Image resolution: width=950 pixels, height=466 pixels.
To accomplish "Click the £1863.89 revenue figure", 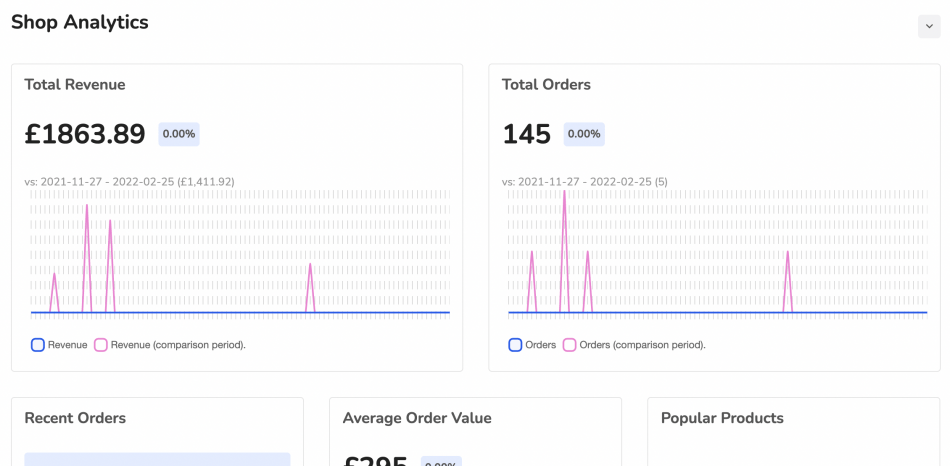I will 85,134.
